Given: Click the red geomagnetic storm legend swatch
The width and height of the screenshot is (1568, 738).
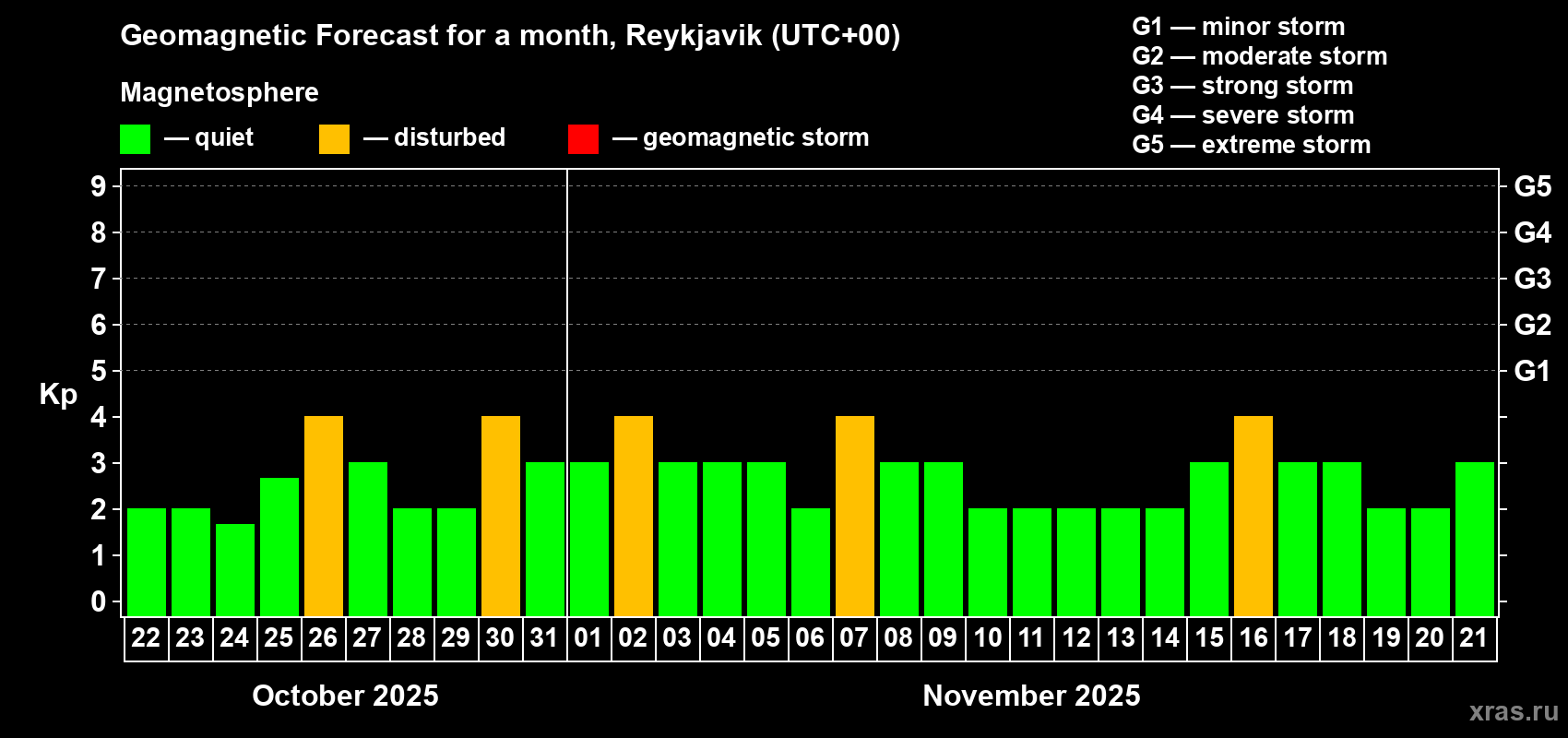Looking at the screenshot, I should [583, 139].
